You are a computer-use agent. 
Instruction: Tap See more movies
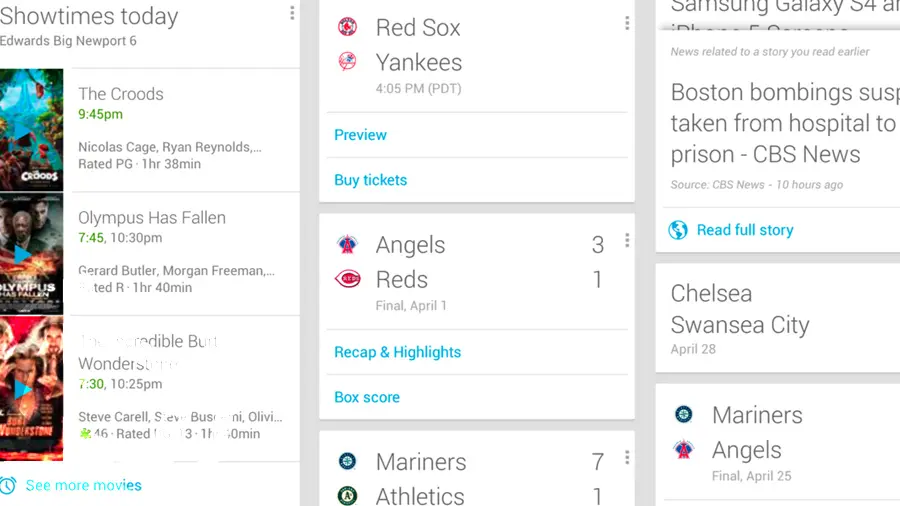pyautogui.click(x=84, y=485)
